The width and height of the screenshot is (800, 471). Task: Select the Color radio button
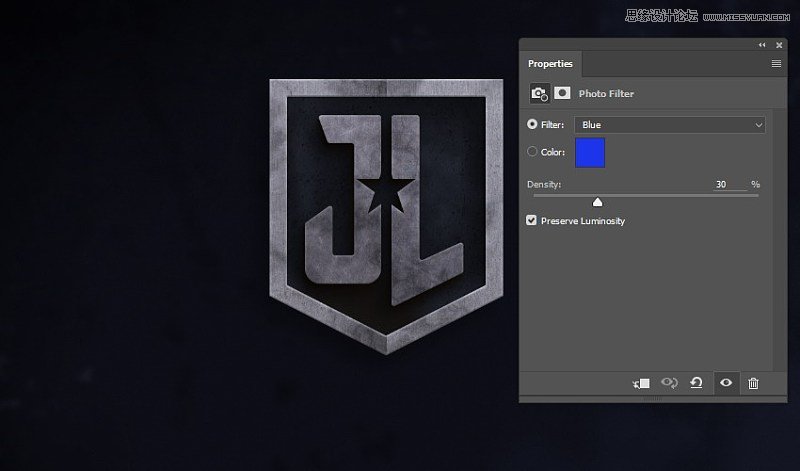(532, 152)
